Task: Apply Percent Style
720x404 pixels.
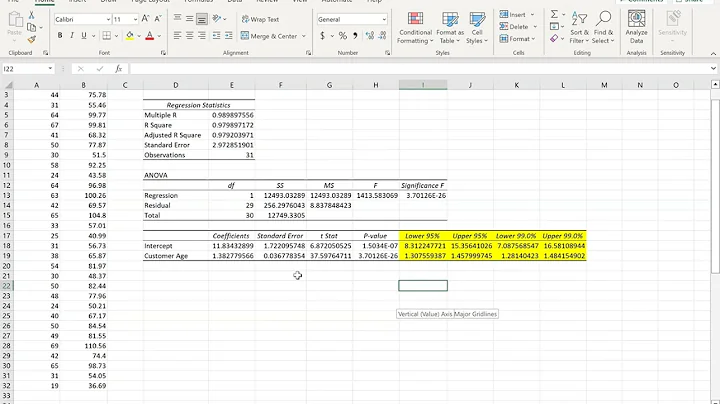Action: click(343, 35)
